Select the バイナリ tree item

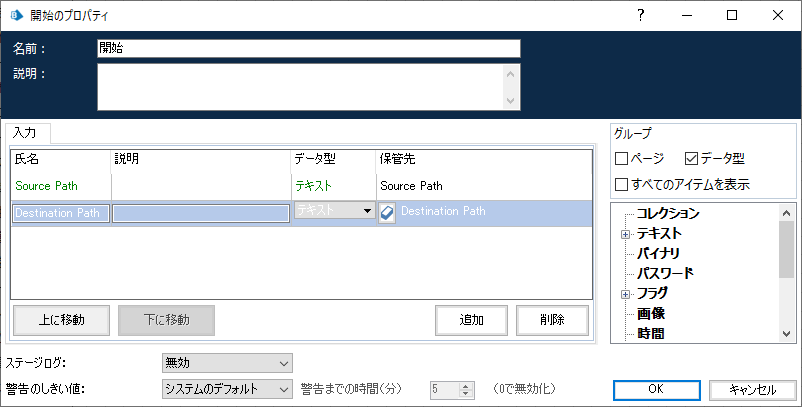(x=658, y=254)
